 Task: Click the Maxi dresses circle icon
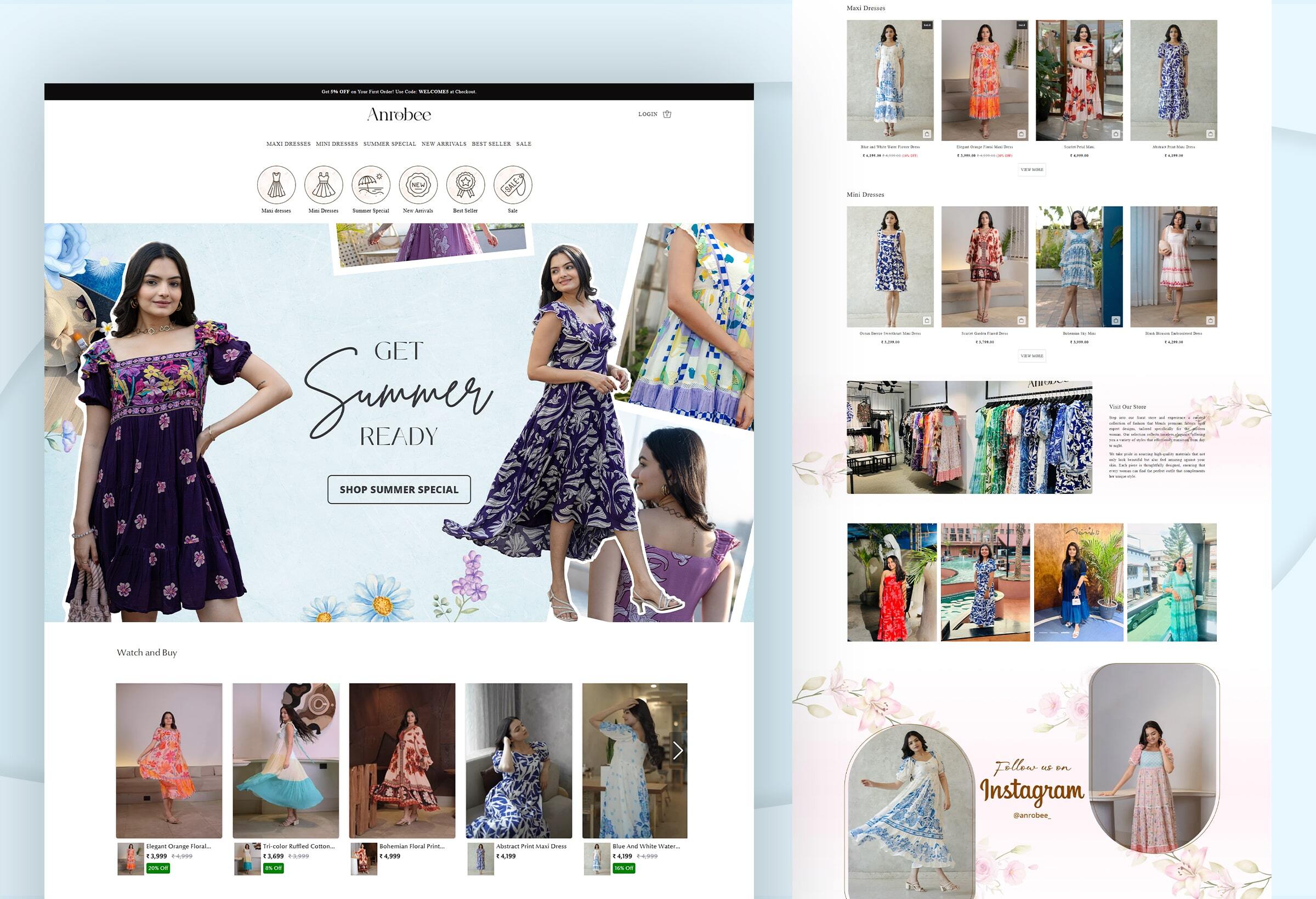(276, 185)
